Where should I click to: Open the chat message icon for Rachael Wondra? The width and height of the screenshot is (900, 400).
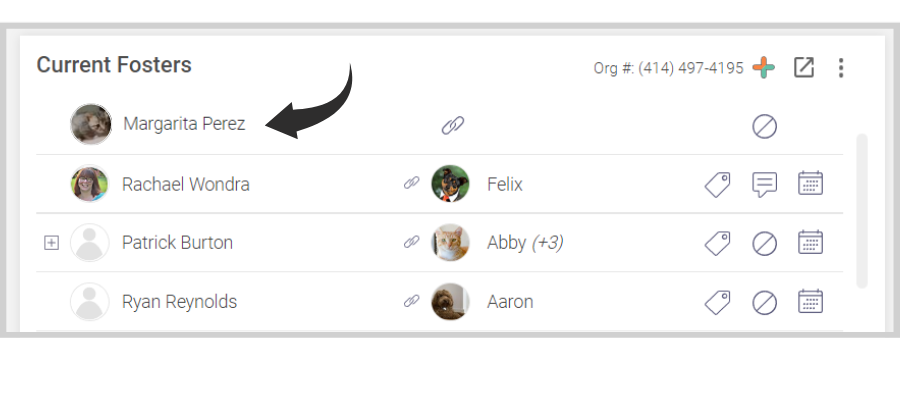pyautogui.click(x=764, y=184)
